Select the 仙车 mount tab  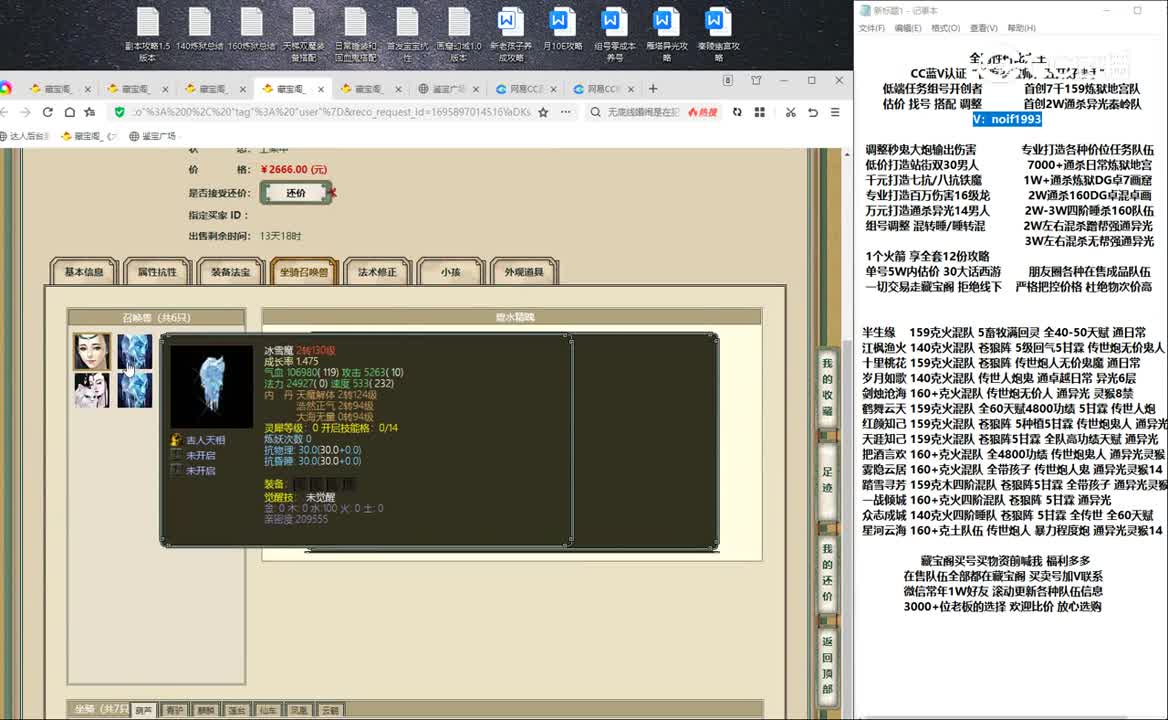click(268, 710)
